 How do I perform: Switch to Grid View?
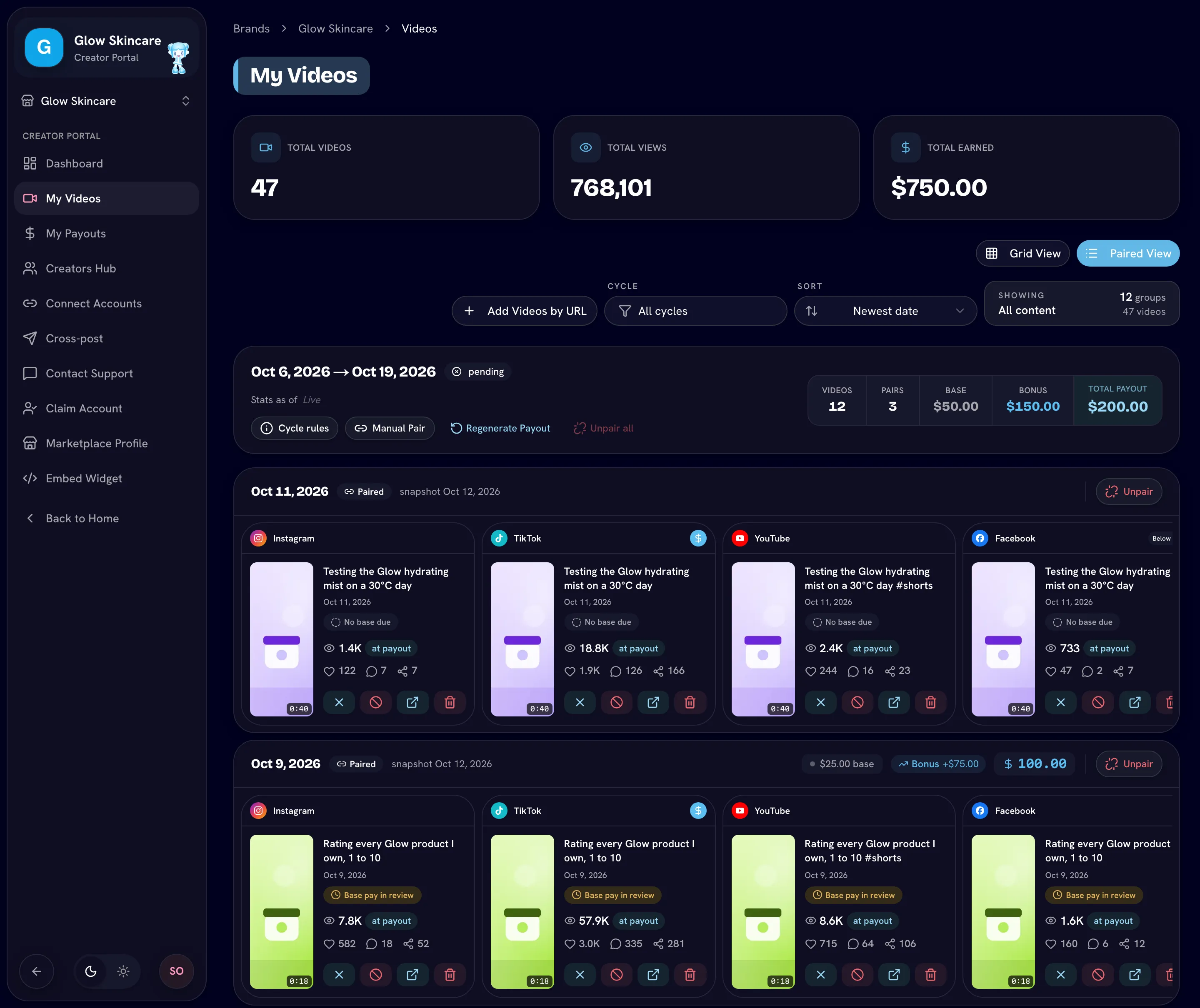[1023, 253]
